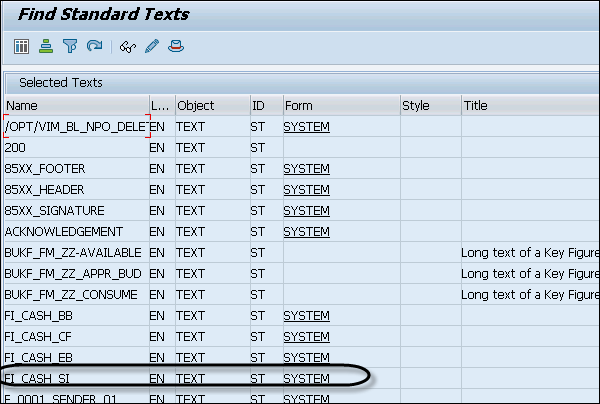600x404 pixels.
Task: Click the Style column header
Action: (x=431, y=105)
